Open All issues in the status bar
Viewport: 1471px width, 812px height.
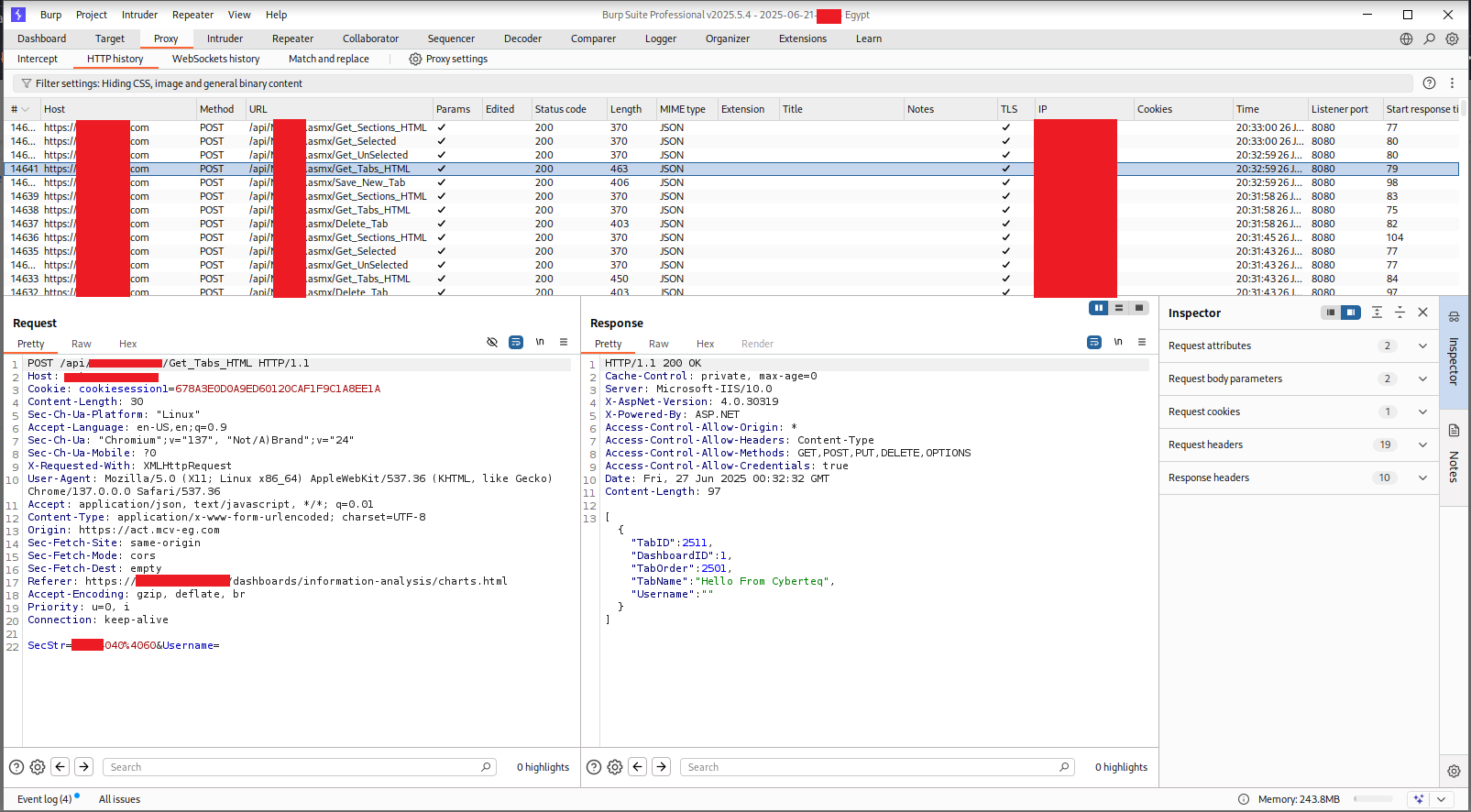point(119,799)
